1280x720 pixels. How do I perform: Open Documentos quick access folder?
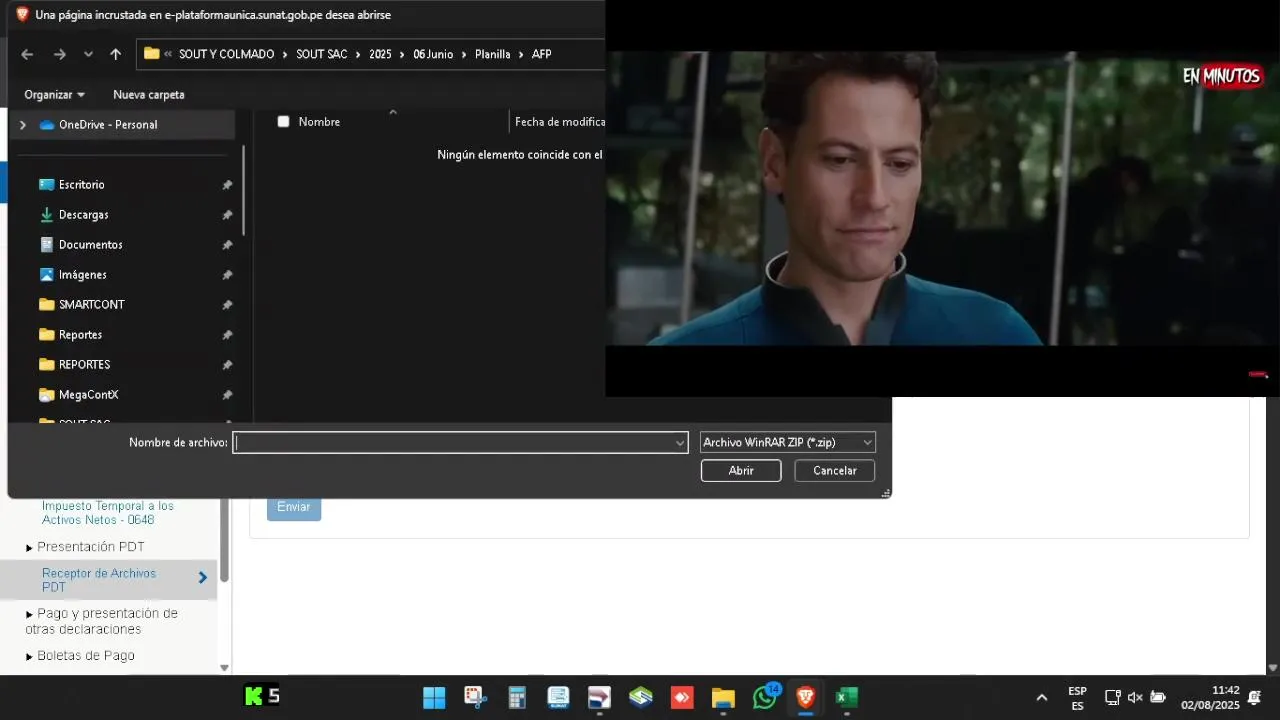pos(90,245)
